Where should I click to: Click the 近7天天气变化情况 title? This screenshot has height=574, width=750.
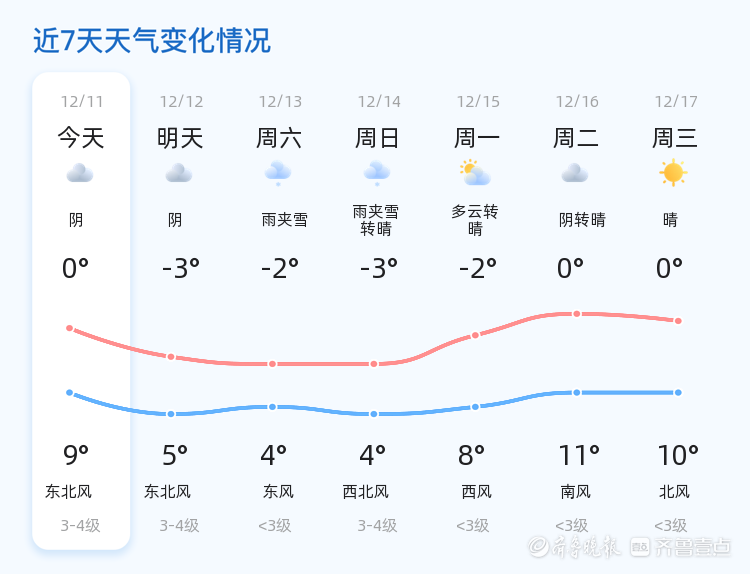pyautogui.click(x=152, y=42)
